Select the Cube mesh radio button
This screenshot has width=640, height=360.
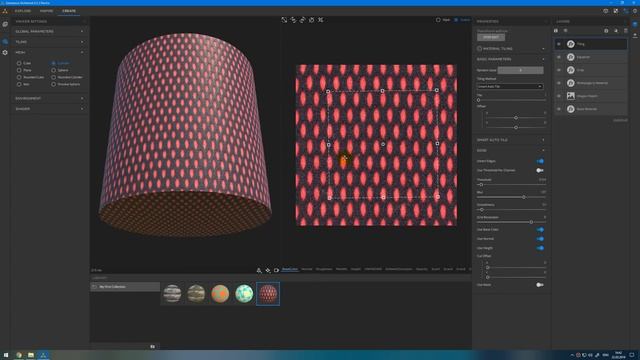coord(19,63)
